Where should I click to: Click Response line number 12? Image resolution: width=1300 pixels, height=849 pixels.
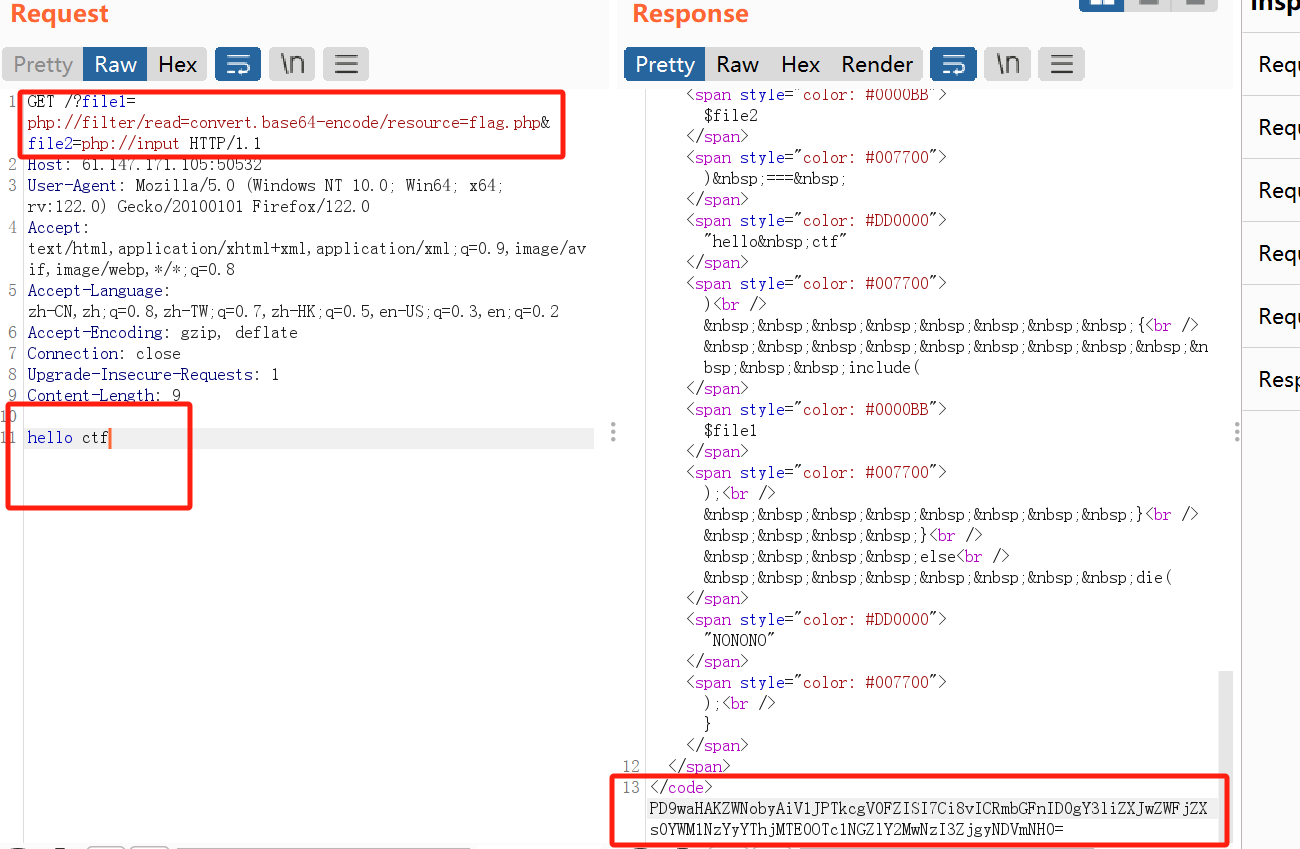[630, 766]
